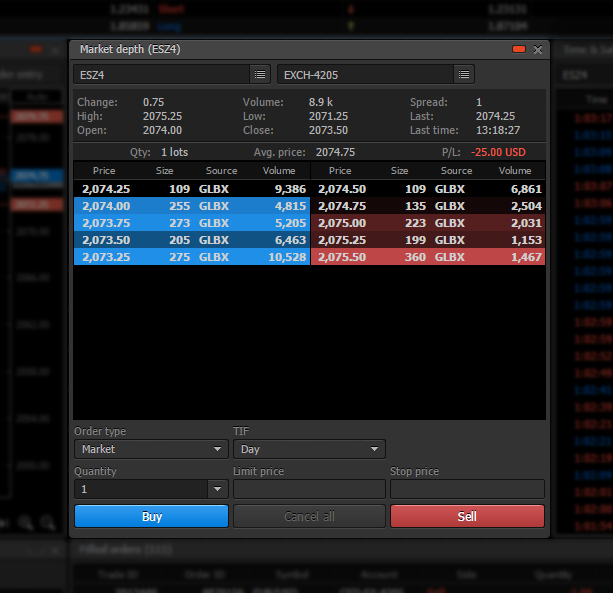Screen dimensions: 613x593
Task: Focus the Stop price field
Action: click(467, 489)
